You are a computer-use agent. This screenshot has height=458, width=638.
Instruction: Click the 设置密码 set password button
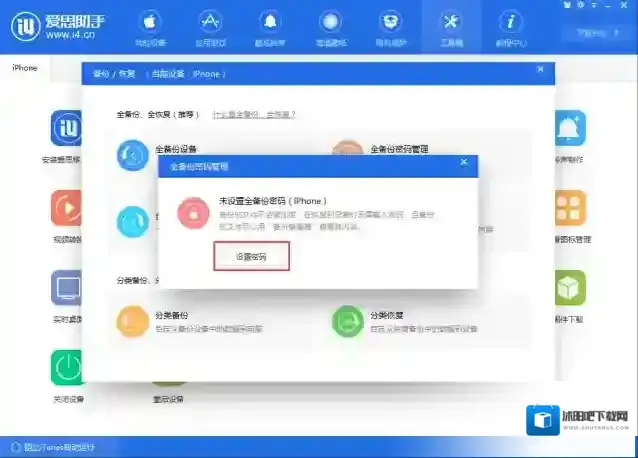click(251, 256)
